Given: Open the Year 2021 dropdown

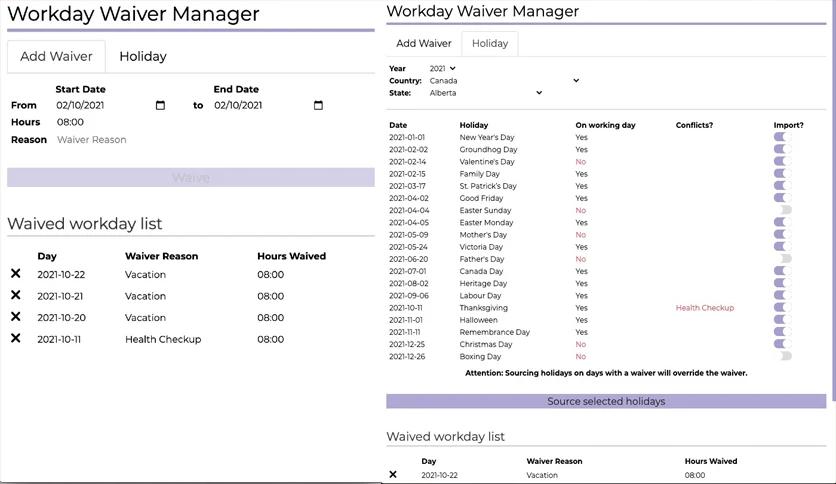Looking at the screenshot, I should click(x=443, y=69).
